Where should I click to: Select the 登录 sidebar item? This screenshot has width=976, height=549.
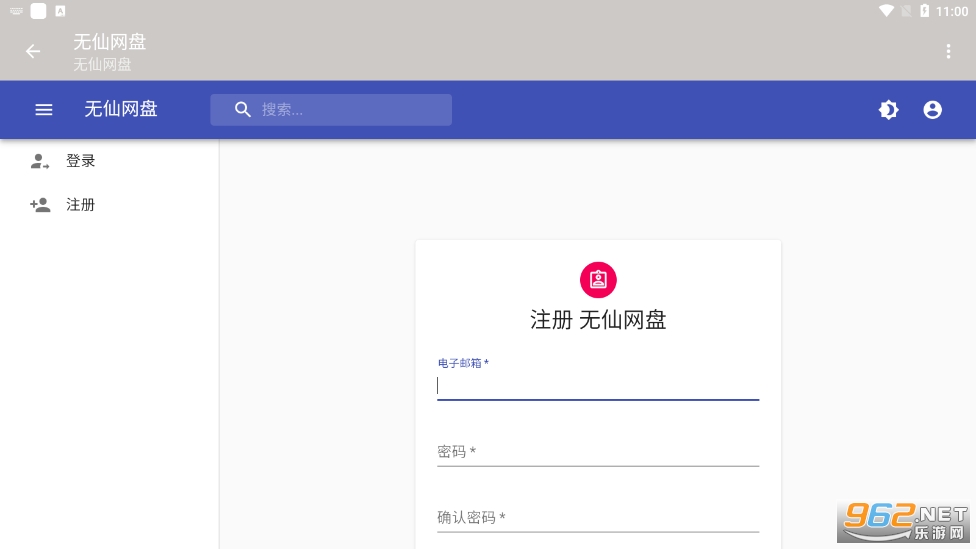coord(81,161)
